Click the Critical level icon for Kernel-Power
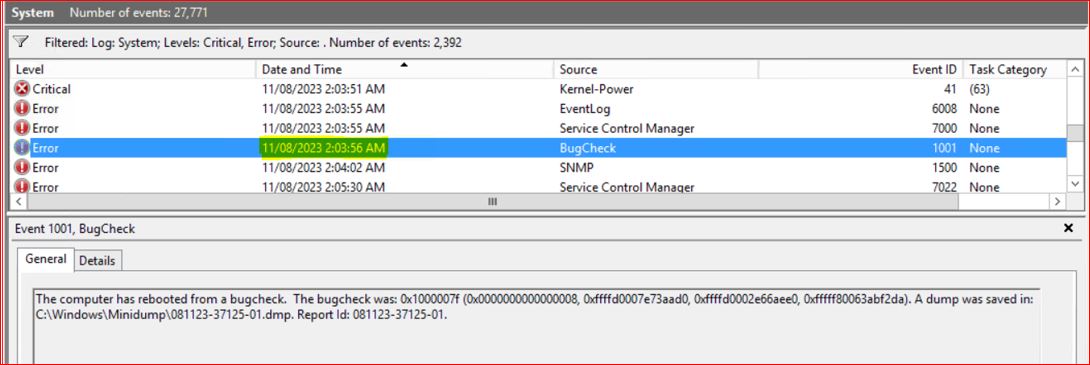 (x=22, y=89)
